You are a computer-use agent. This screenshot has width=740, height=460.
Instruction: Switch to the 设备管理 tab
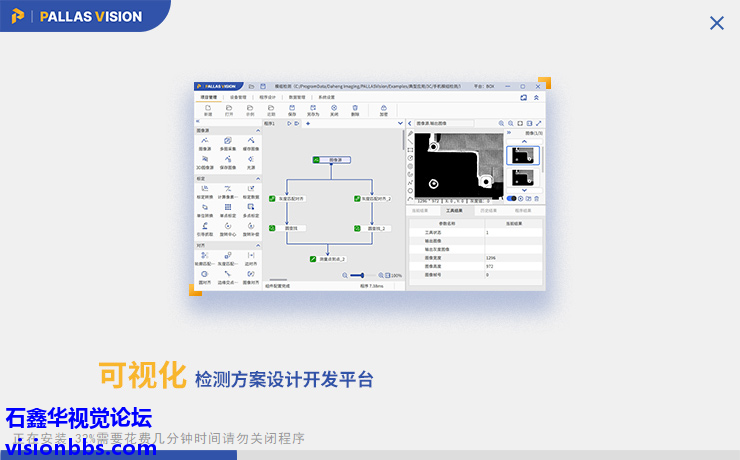click(x=236, y=97)
